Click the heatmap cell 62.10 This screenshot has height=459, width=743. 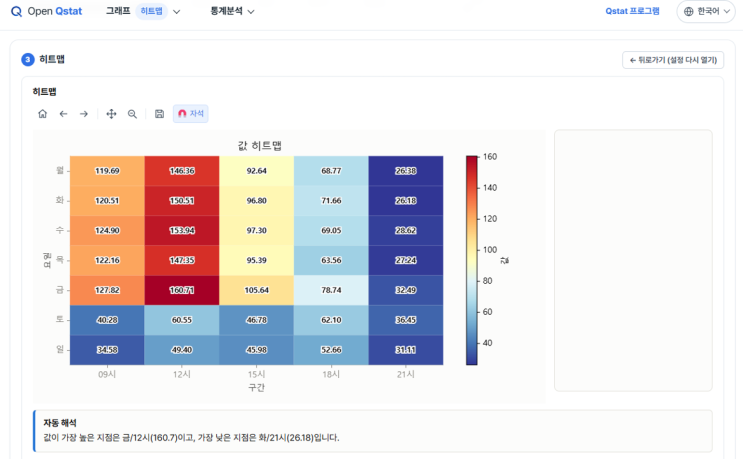(x=331, y=320)
